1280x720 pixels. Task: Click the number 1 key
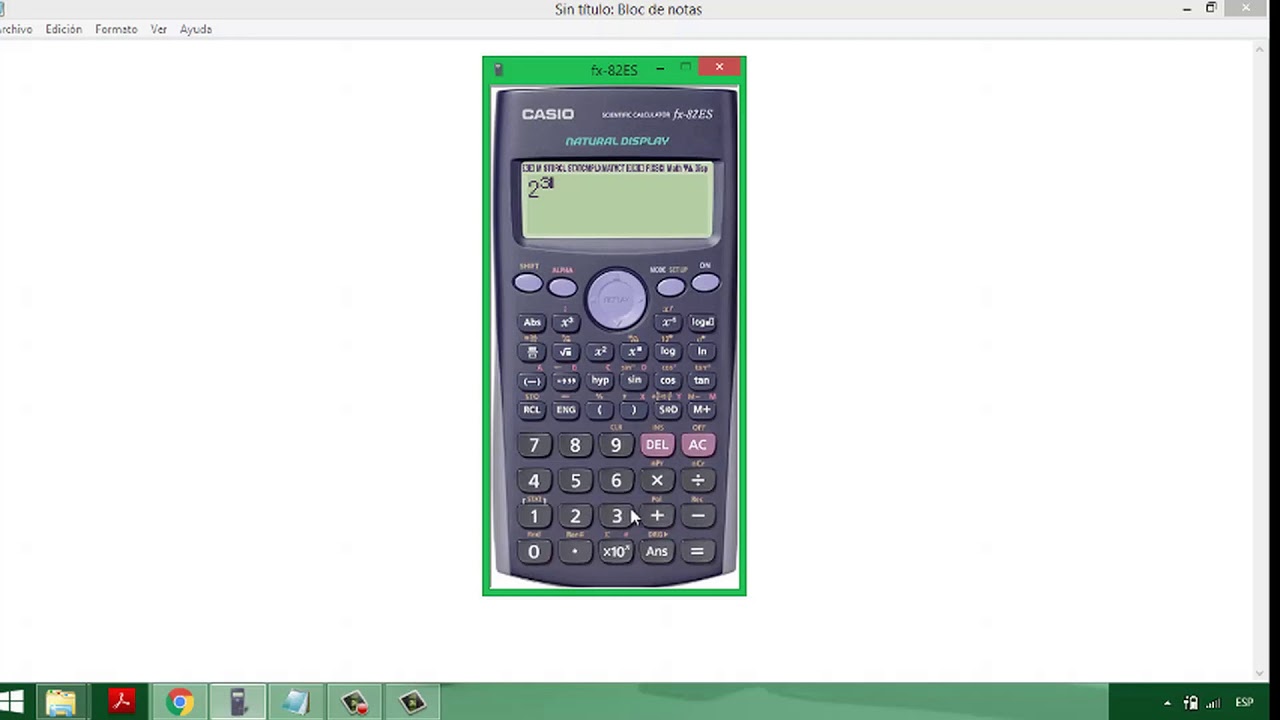pos(534,516)
